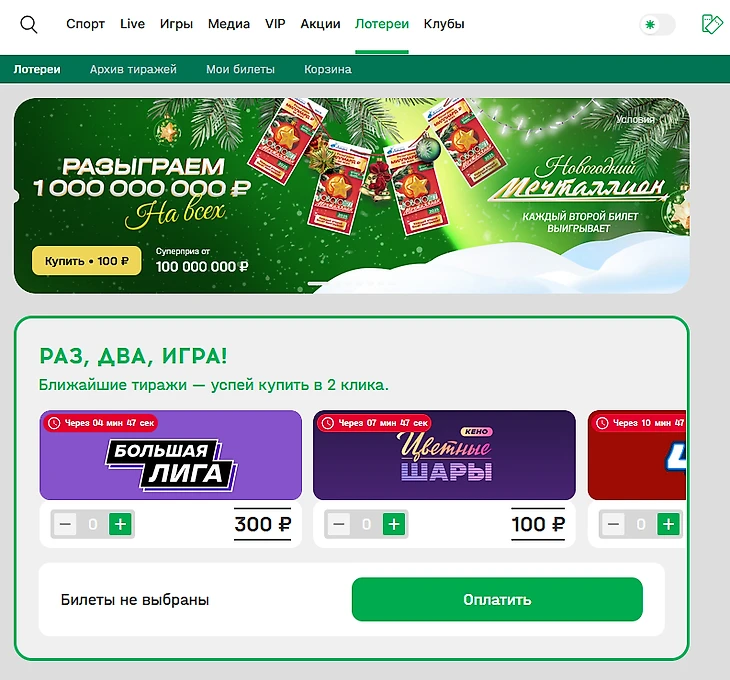Go to the Акции section
730x680 pixels.
click(x=320, y=24)
